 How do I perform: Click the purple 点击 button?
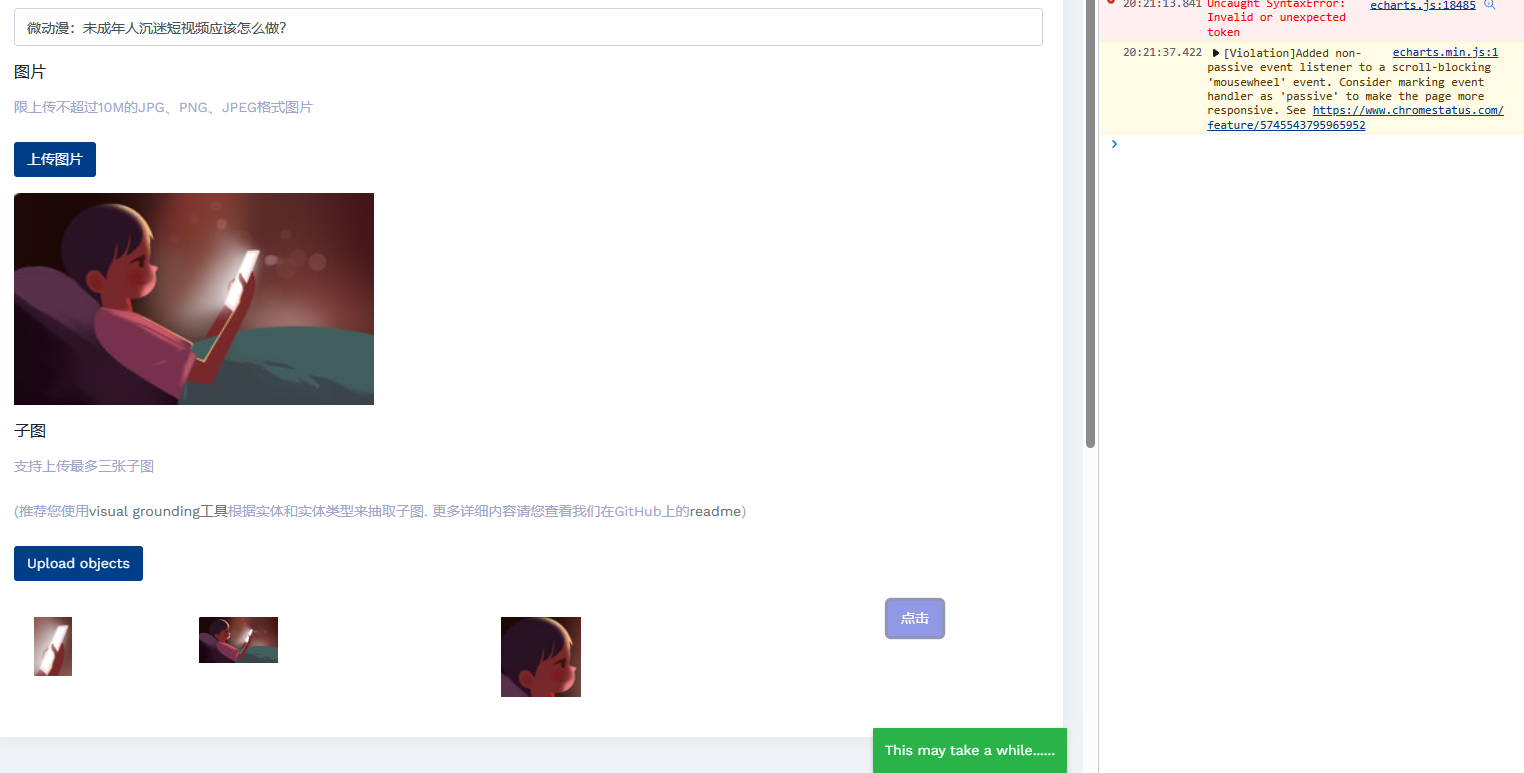click(x=914, y=618)
